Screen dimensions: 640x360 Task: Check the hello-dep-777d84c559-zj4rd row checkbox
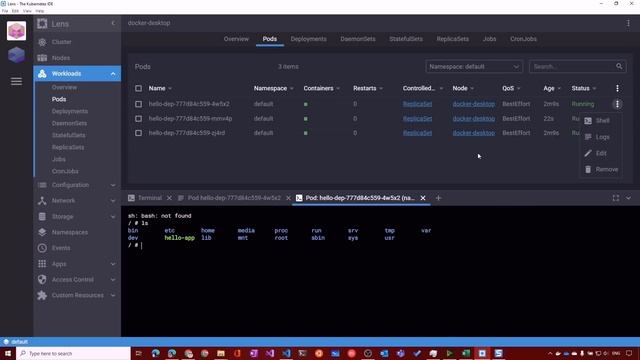coord(138,133)
